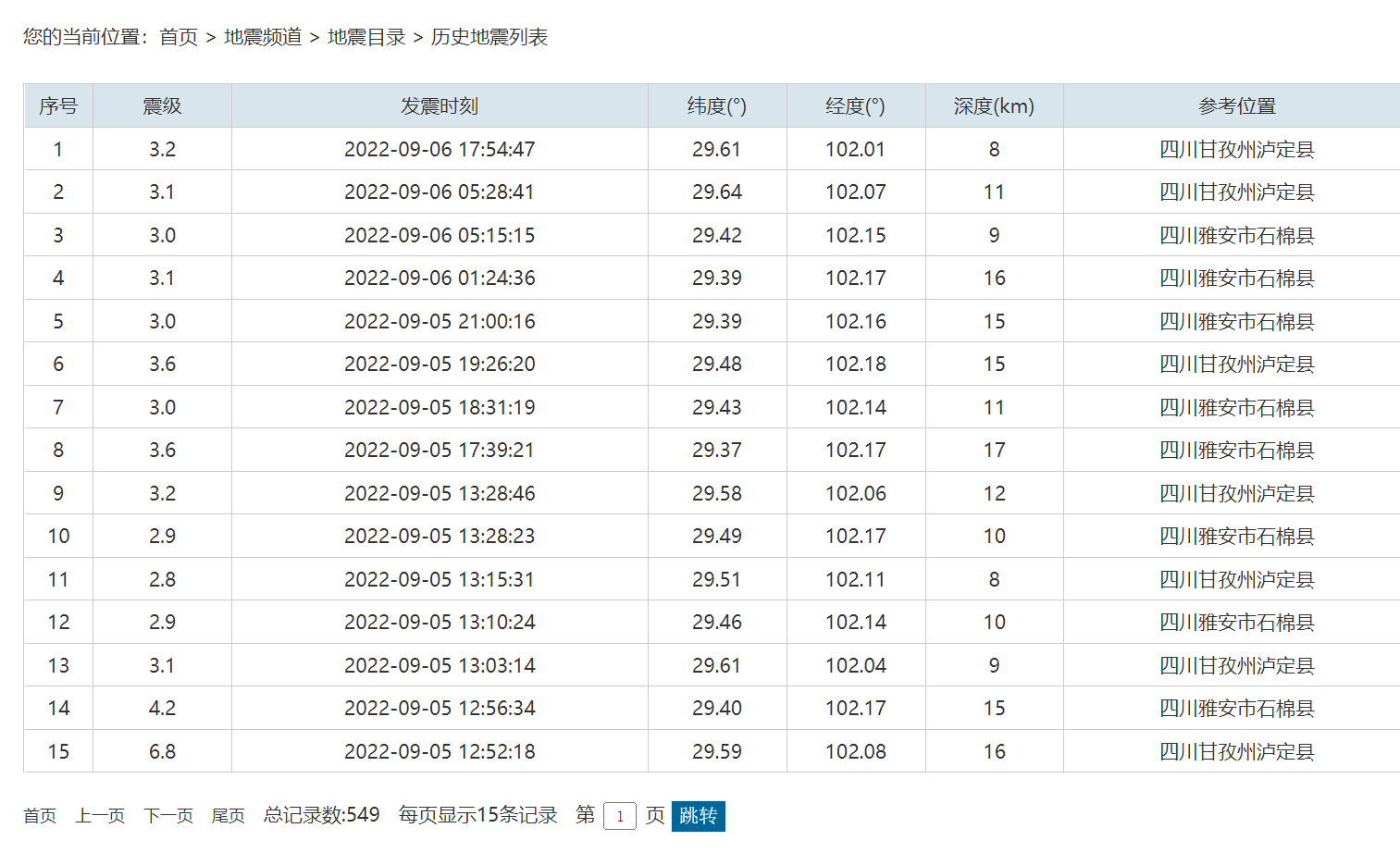The image size is (1400, 853).
Task: Click the 发震时刻 column header
Action: [x=440, y=106]
